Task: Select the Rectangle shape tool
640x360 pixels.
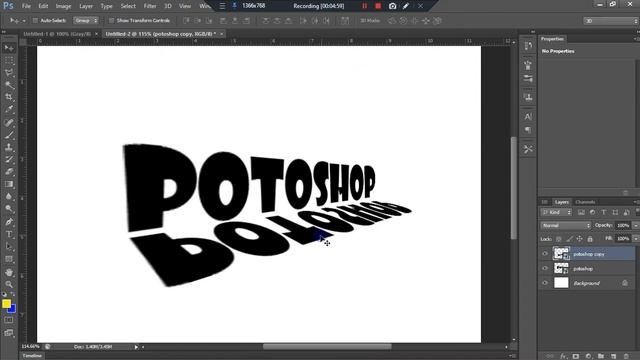Action: pos(9,259)
